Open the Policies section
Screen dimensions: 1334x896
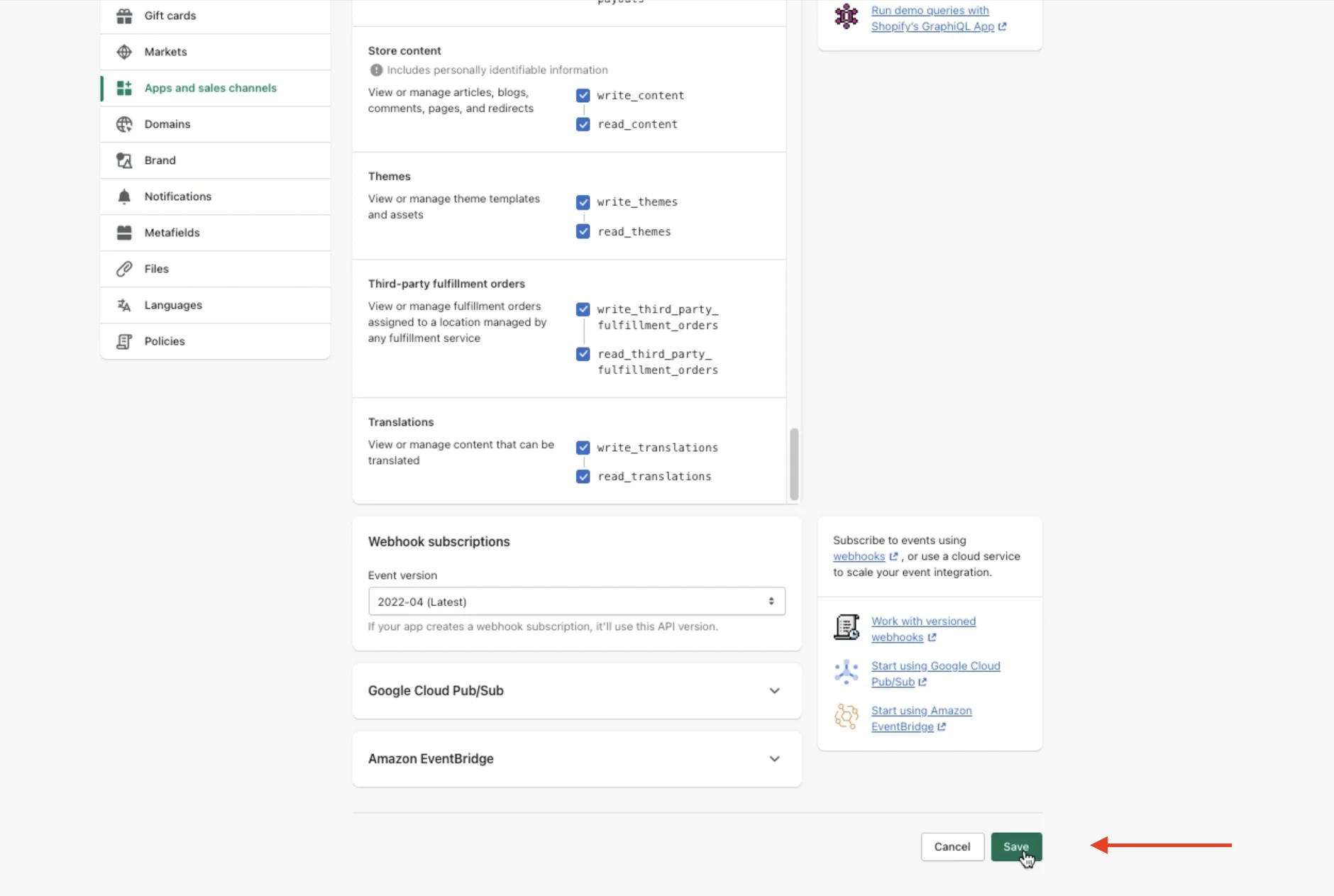pyautogui.click(x=164, y=341)
